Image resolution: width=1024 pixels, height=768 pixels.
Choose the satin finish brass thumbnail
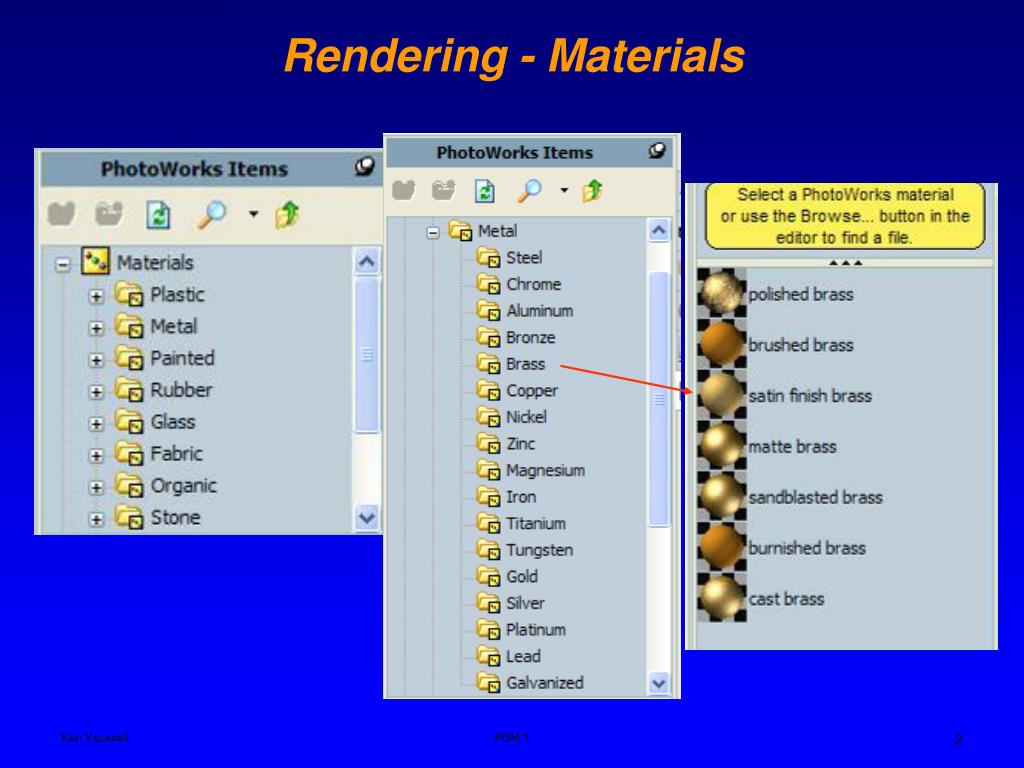pyautogui.click(x=722, y=395)
